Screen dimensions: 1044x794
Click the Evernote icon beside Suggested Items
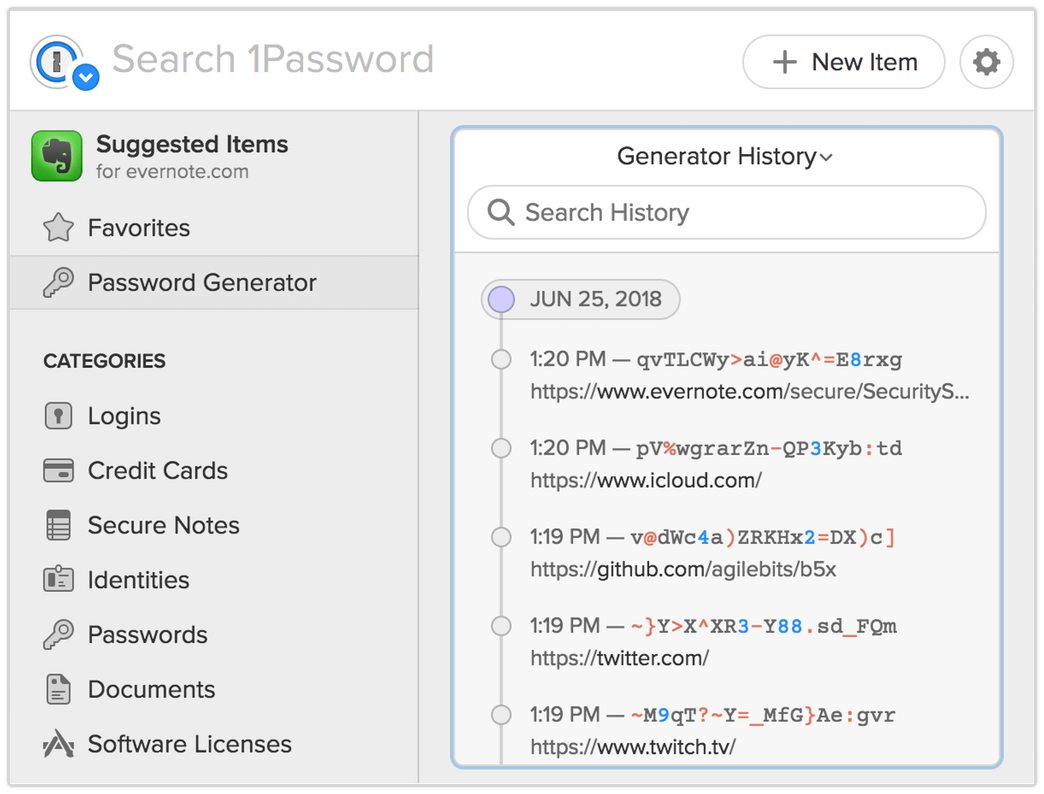point(56,155)
